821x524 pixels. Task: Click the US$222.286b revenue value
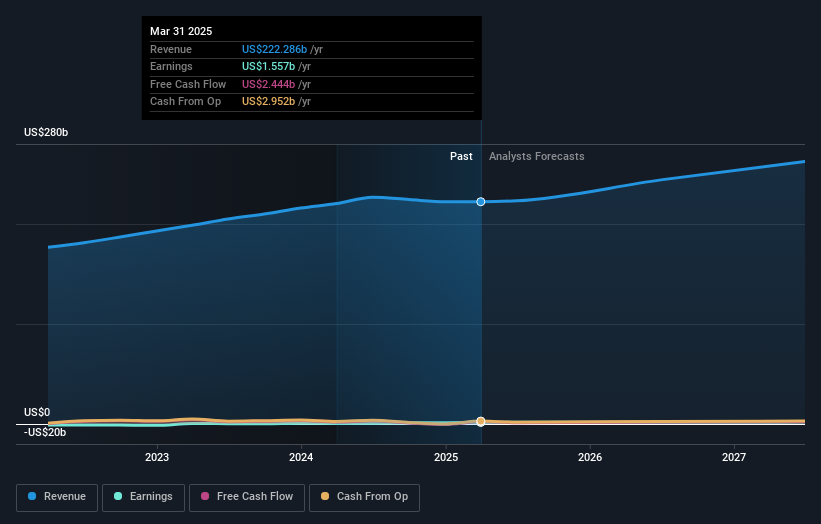coord(274,49)
